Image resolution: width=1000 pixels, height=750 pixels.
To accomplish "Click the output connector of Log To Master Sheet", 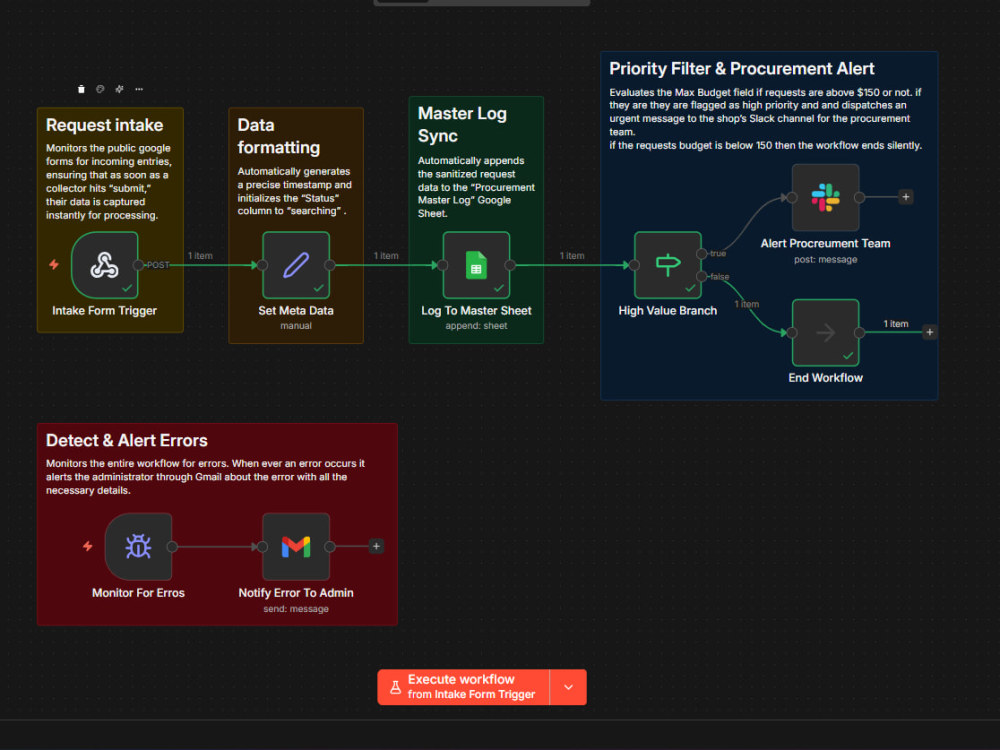I will 510,265.
